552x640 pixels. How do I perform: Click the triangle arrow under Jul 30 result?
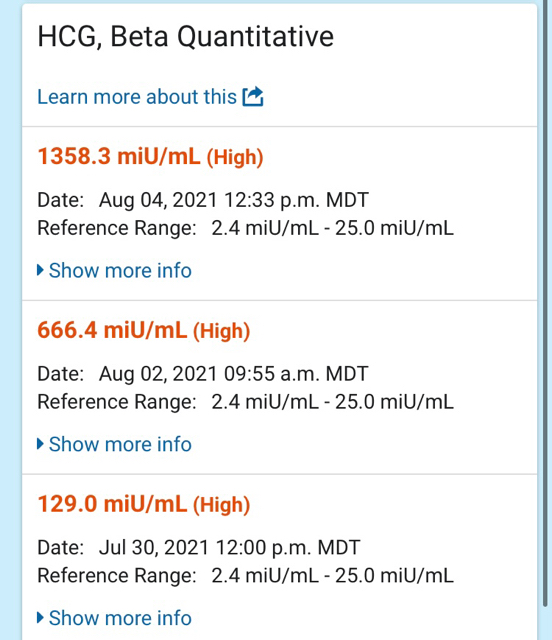[x=40, y=618]
